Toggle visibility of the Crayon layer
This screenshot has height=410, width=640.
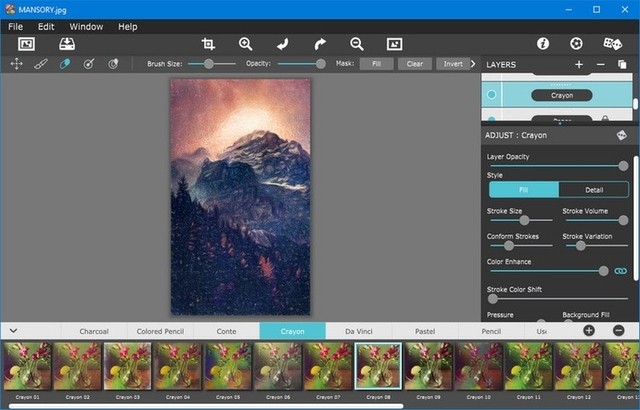coord(491,95)
